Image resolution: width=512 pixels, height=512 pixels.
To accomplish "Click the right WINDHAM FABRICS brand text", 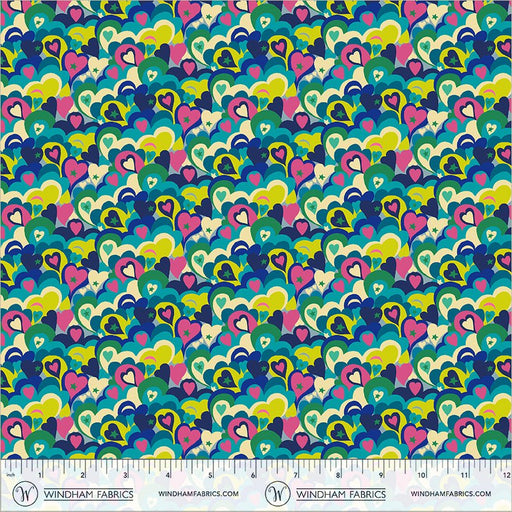I will [341, 494].
